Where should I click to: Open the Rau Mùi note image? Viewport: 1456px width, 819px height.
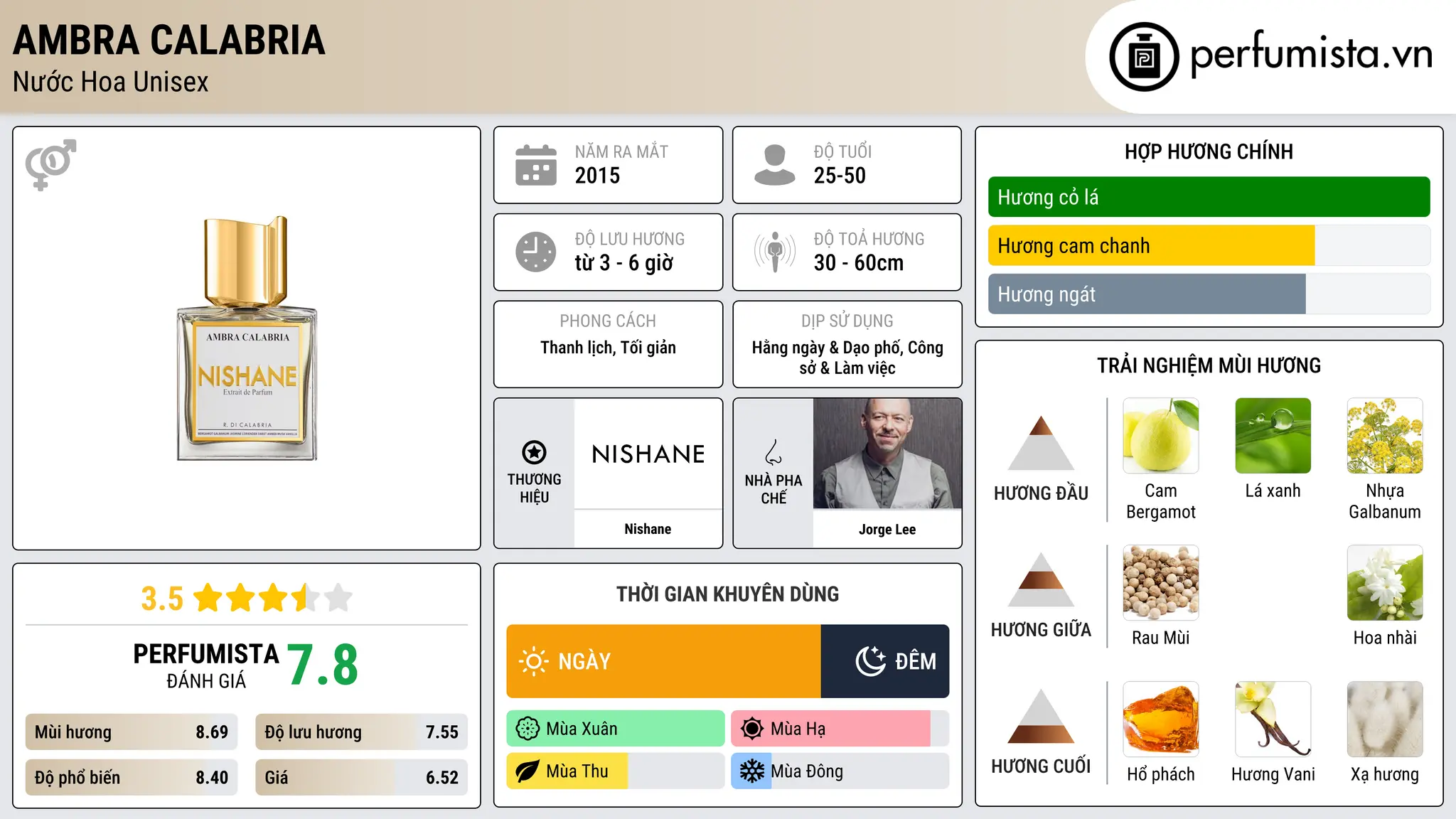pos(1161,583)
